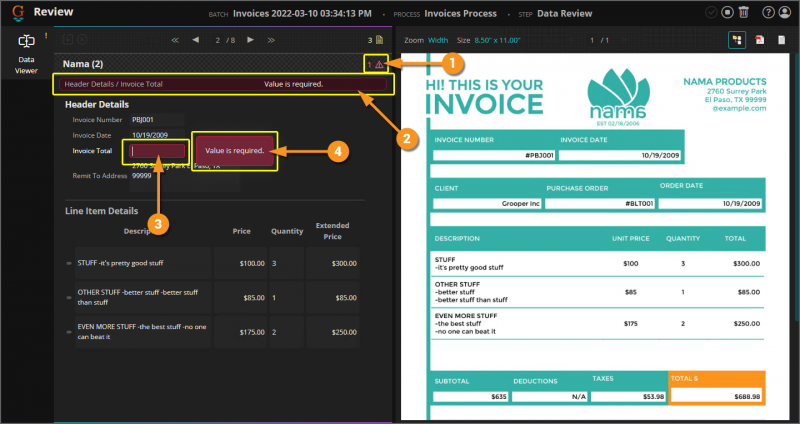The height and width of the screenshot is (424, 800).
Task: Click the $53.98 taxes value on the invoice
Action: click(654, 396)
